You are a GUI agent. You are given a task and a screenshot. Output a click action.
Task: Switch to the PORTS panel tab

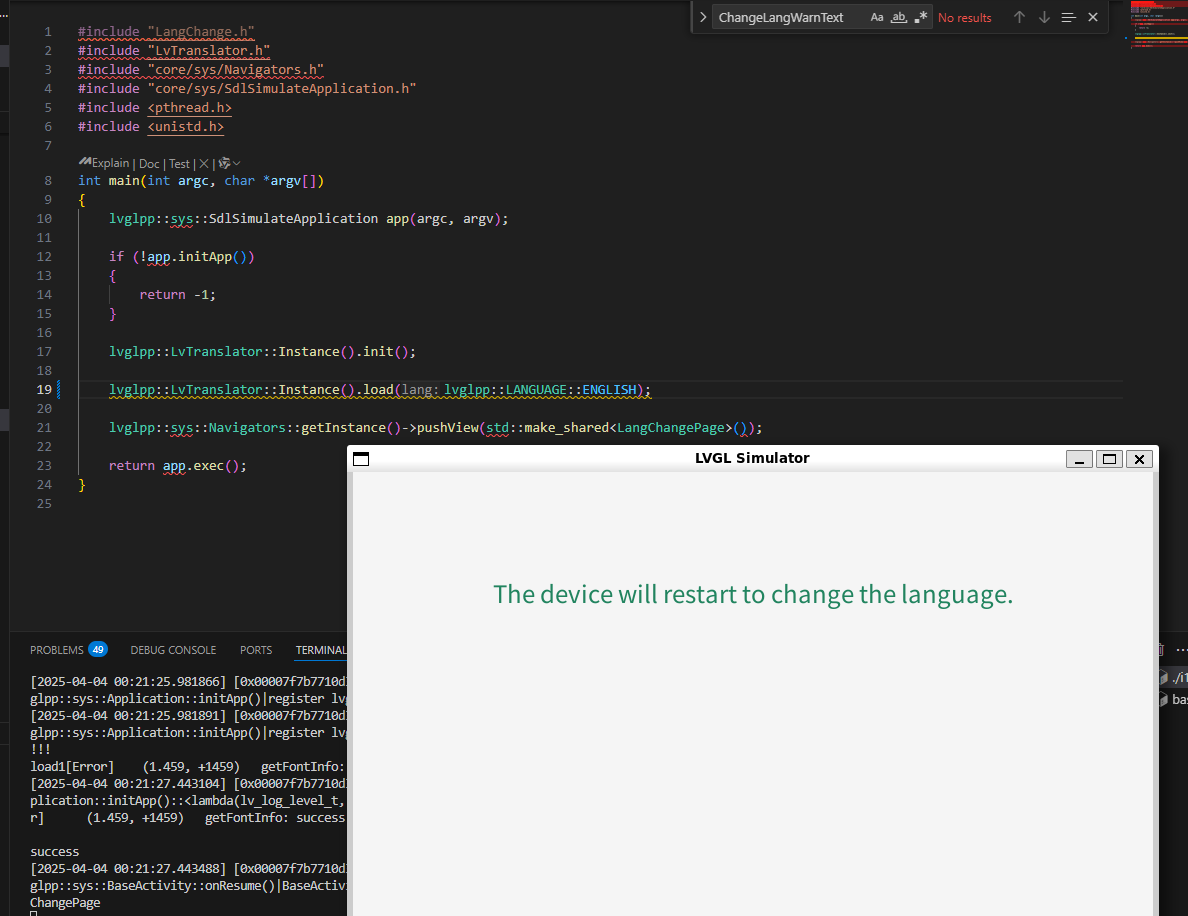coord(256,650)
